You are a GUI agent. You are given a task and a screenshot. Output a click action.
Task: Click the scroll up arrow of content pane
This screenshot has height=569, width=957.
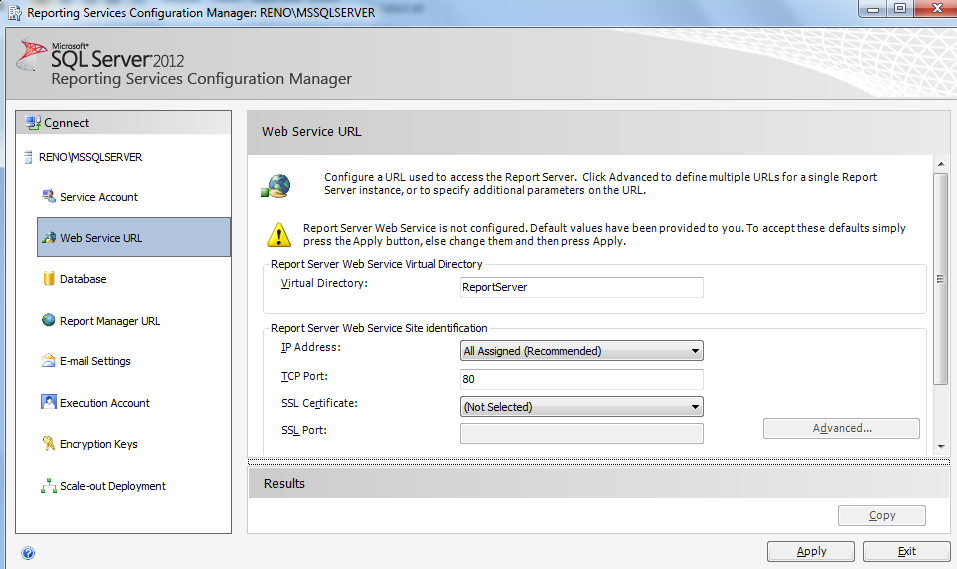(x=941, y=164)
